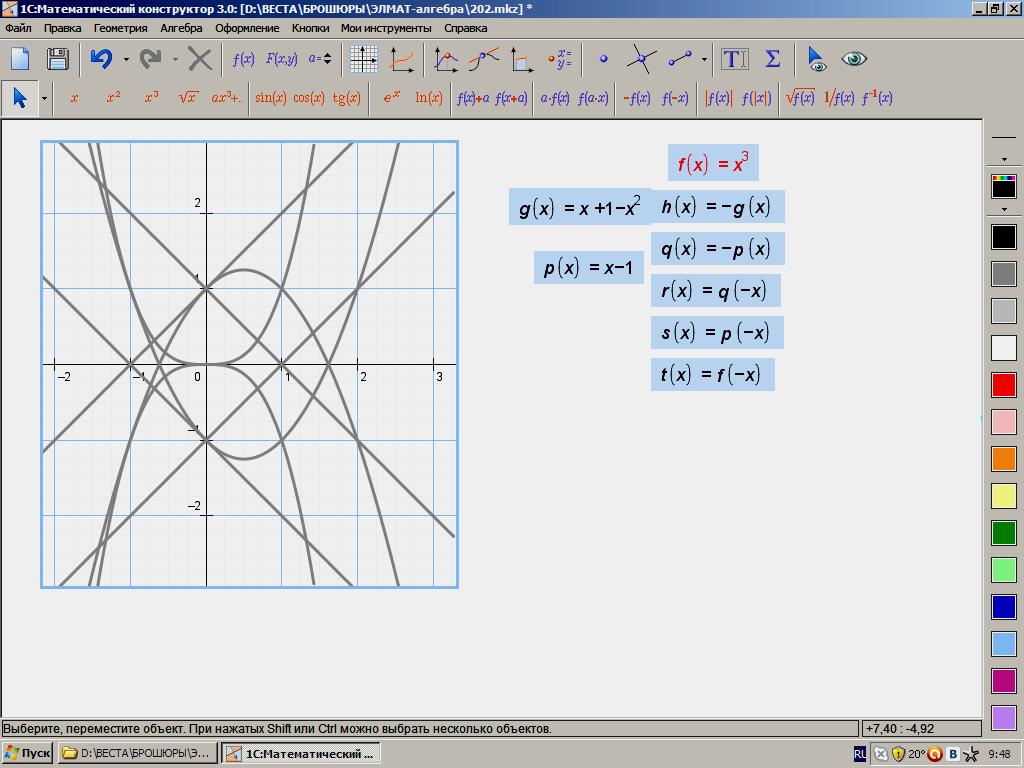The width and height of the screenshot is (1024, 768).
Task: Open the dropdown next to the segment tool
Action: coord(703,59)
